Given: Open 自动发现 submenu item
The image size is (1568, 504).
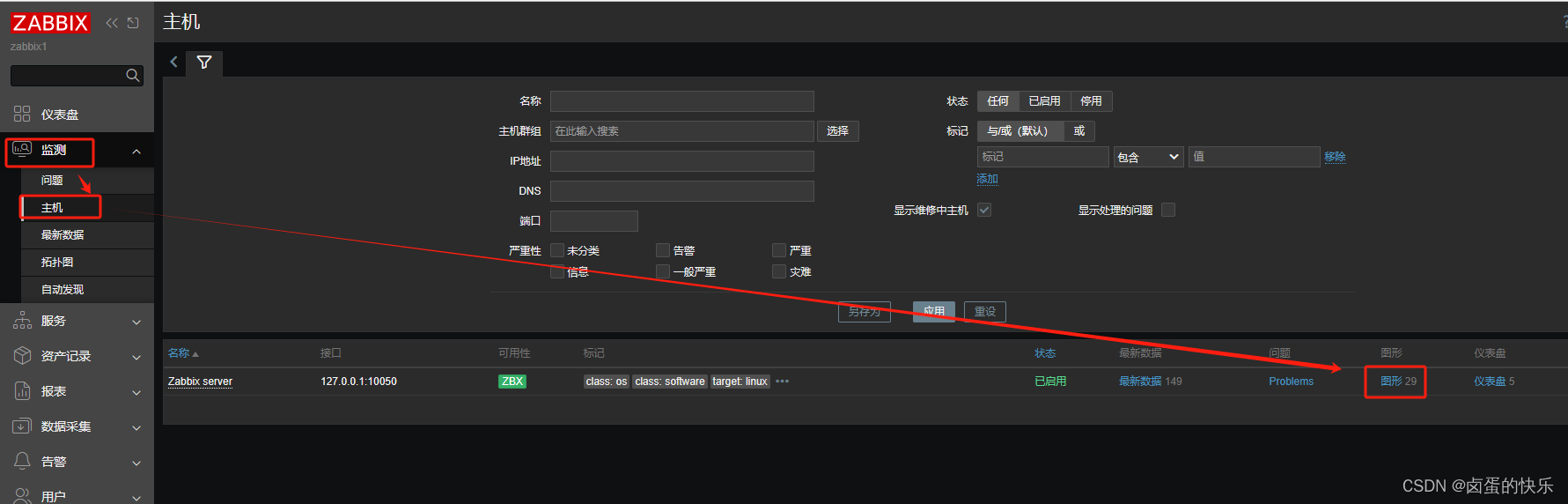Looking at the screenshot, I should [x=63, y=289].
